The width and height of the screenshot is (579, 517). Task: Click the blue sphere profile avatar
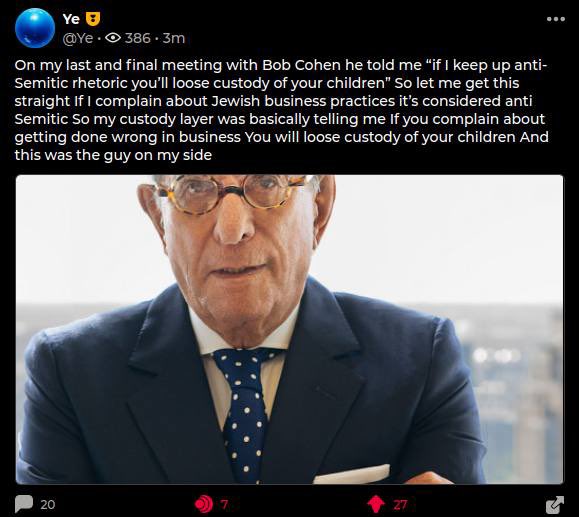pos(35,28)
